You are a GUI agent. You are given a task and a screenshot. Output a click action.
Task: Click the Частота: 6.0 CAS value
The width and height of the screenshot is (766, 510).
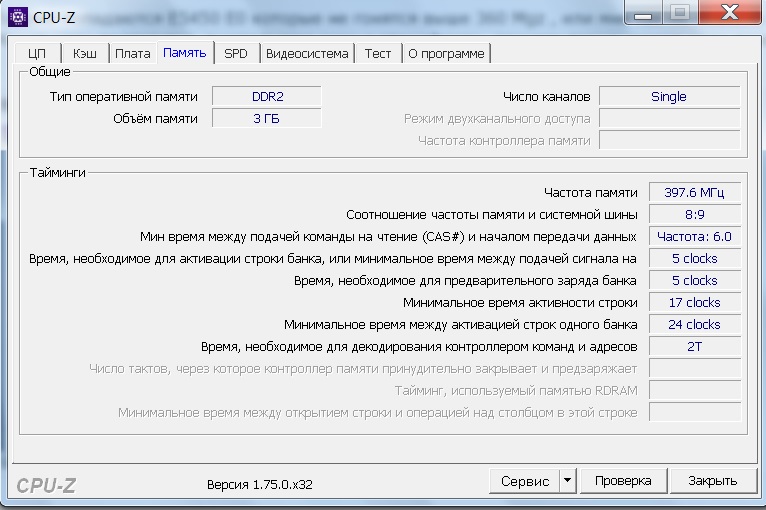tap(695, 236)
